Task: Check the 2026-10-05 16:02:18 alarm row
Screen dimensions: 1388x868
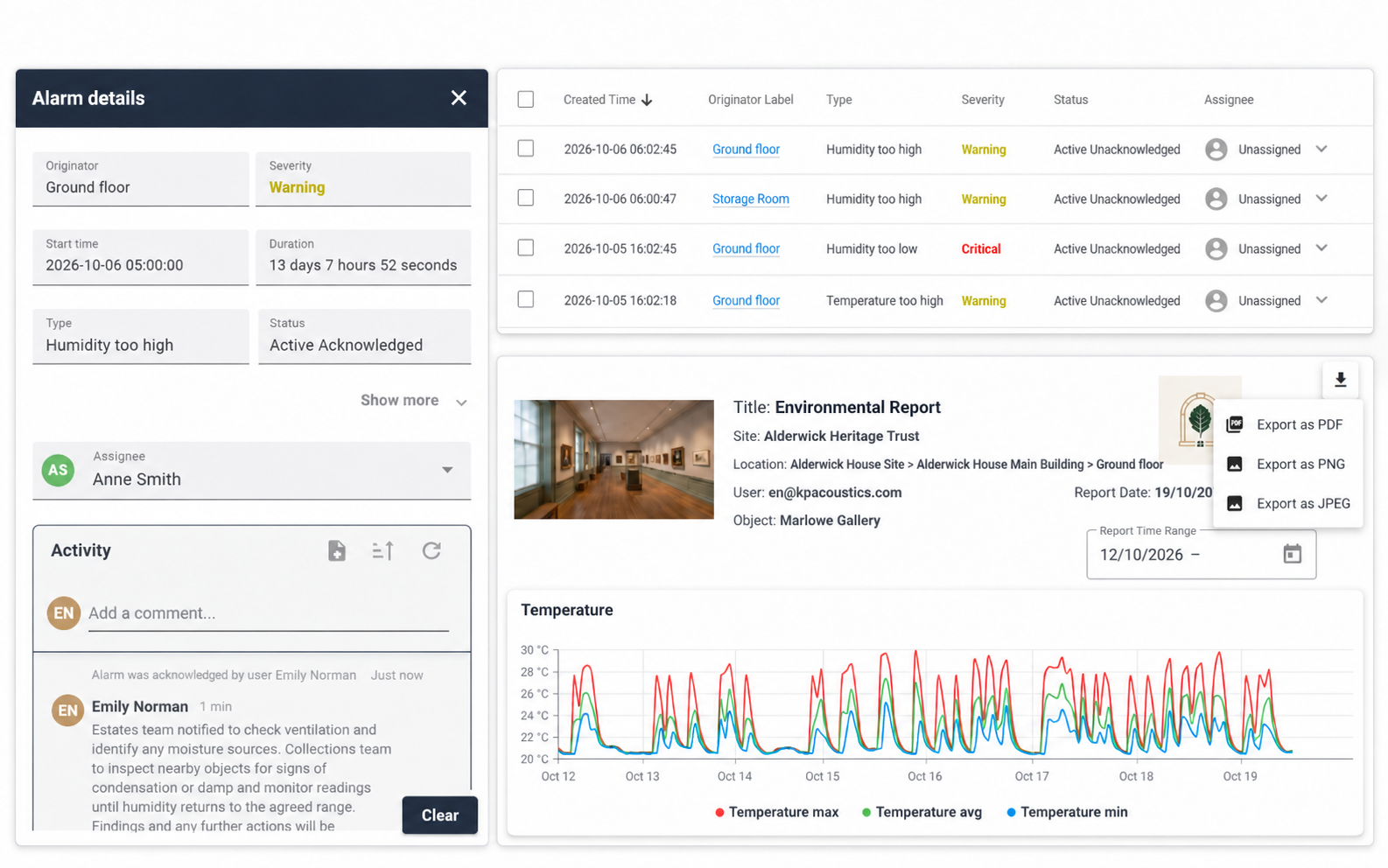Action: click(x=526, y=299)
